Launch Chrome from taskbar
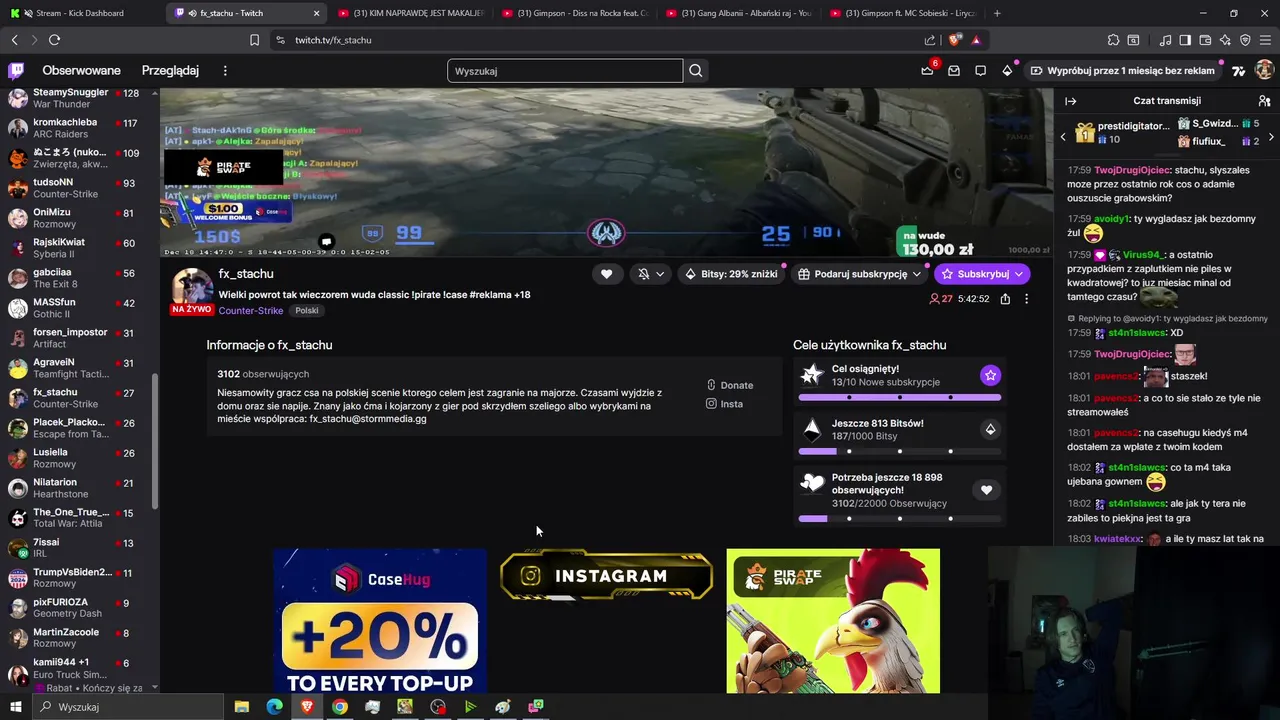Screen dimensions: 1280x720 pos(340,707)
